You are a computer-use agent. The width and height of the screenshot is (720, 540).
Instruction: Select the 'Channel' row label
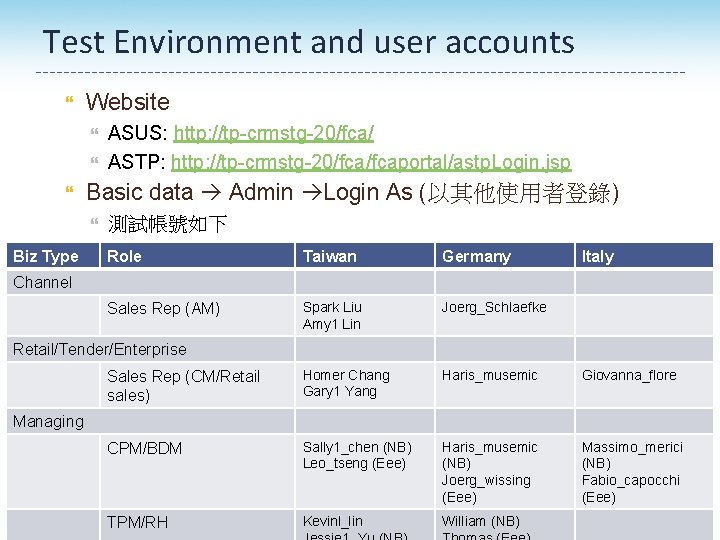(x=42, y=282)
